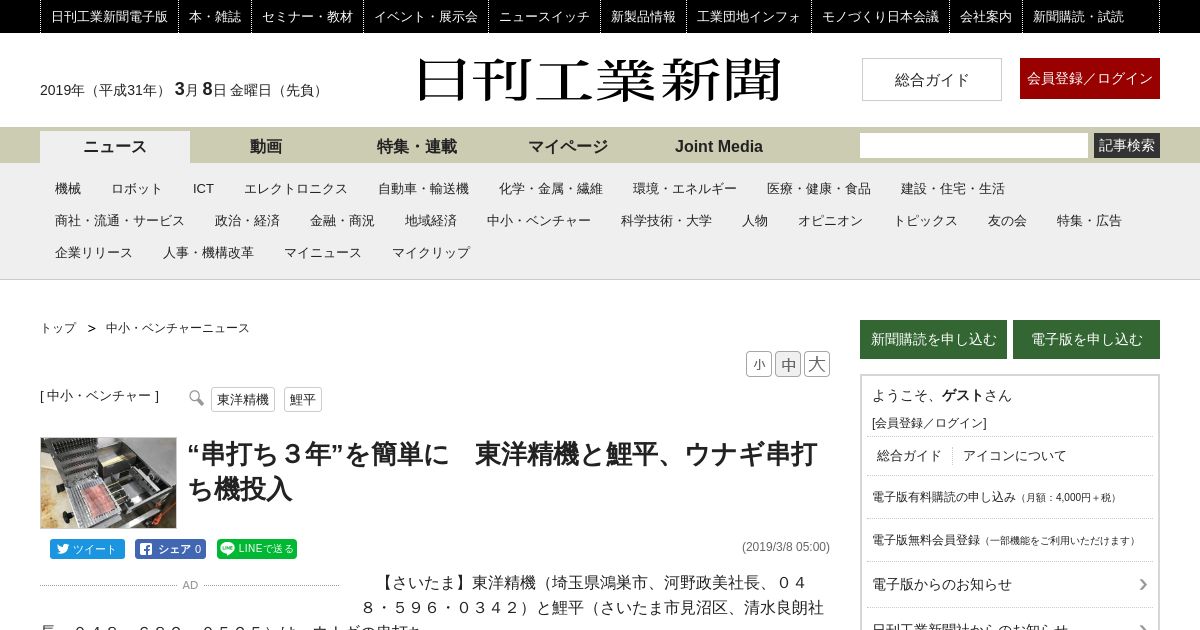Send the article via LINEで送る
The width and height of the screenshot is (1200, 630).
point(257,549)
